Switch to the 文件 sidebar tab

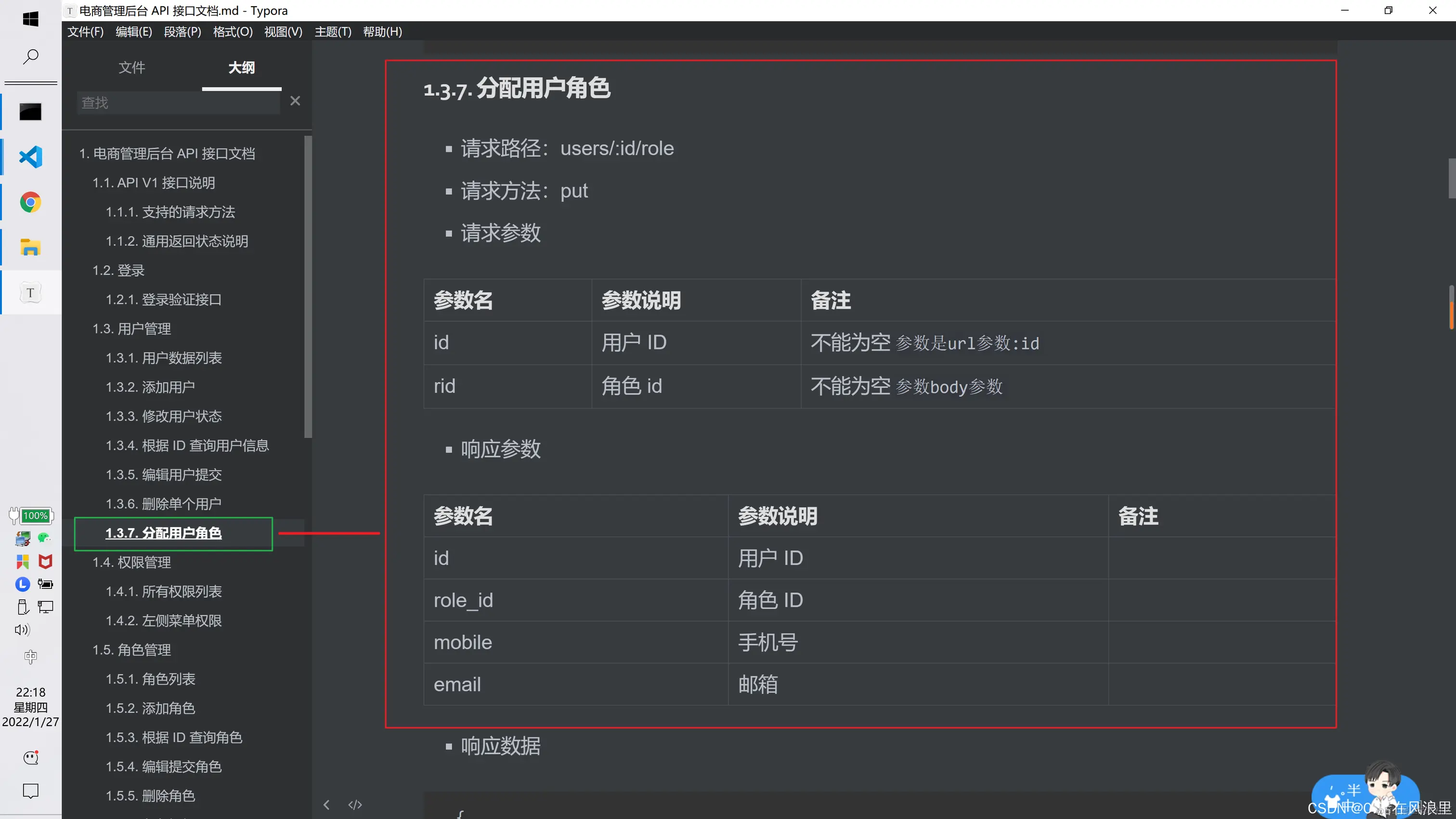[132, 68]
